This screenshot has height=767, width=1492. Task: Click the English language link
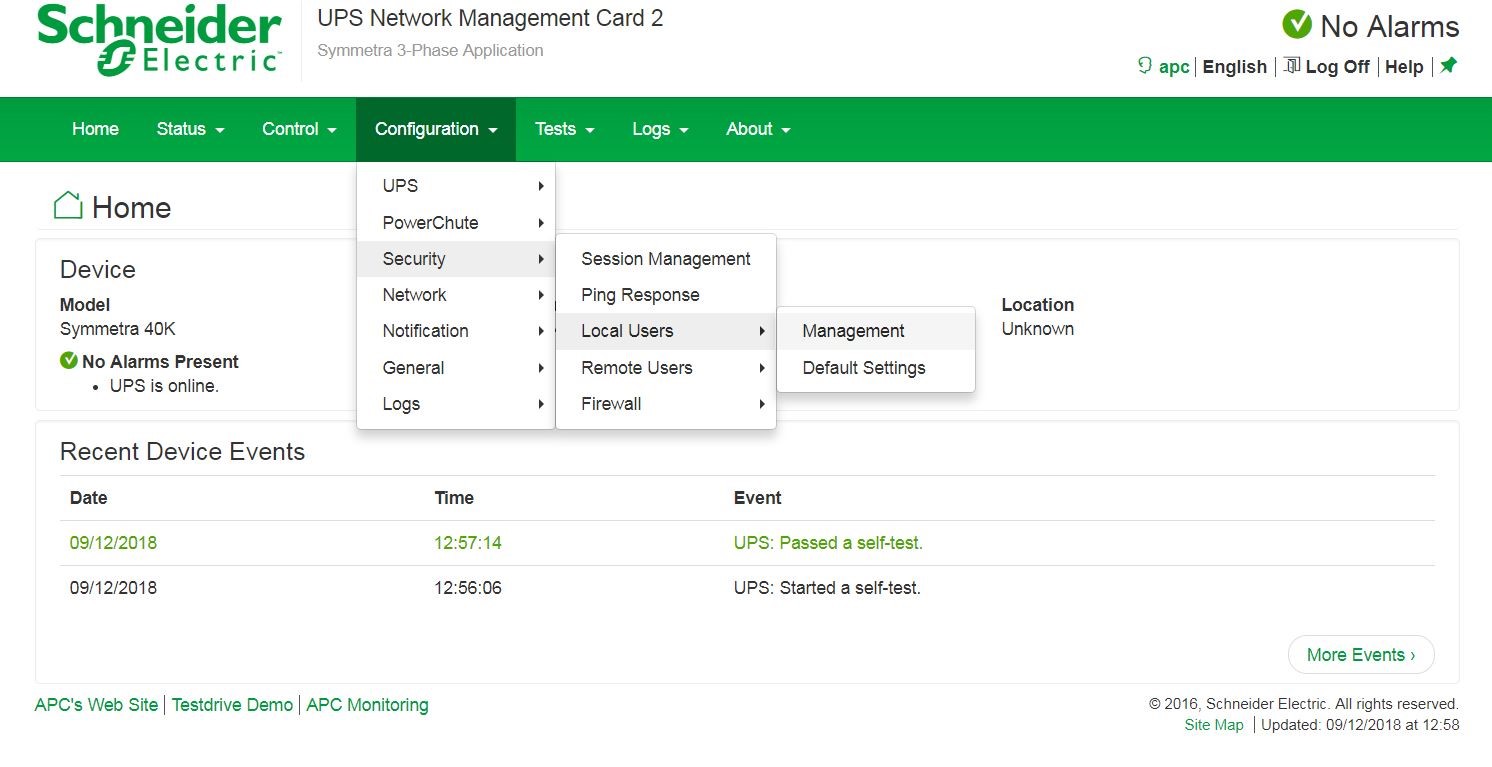(x=1235, y=67)
